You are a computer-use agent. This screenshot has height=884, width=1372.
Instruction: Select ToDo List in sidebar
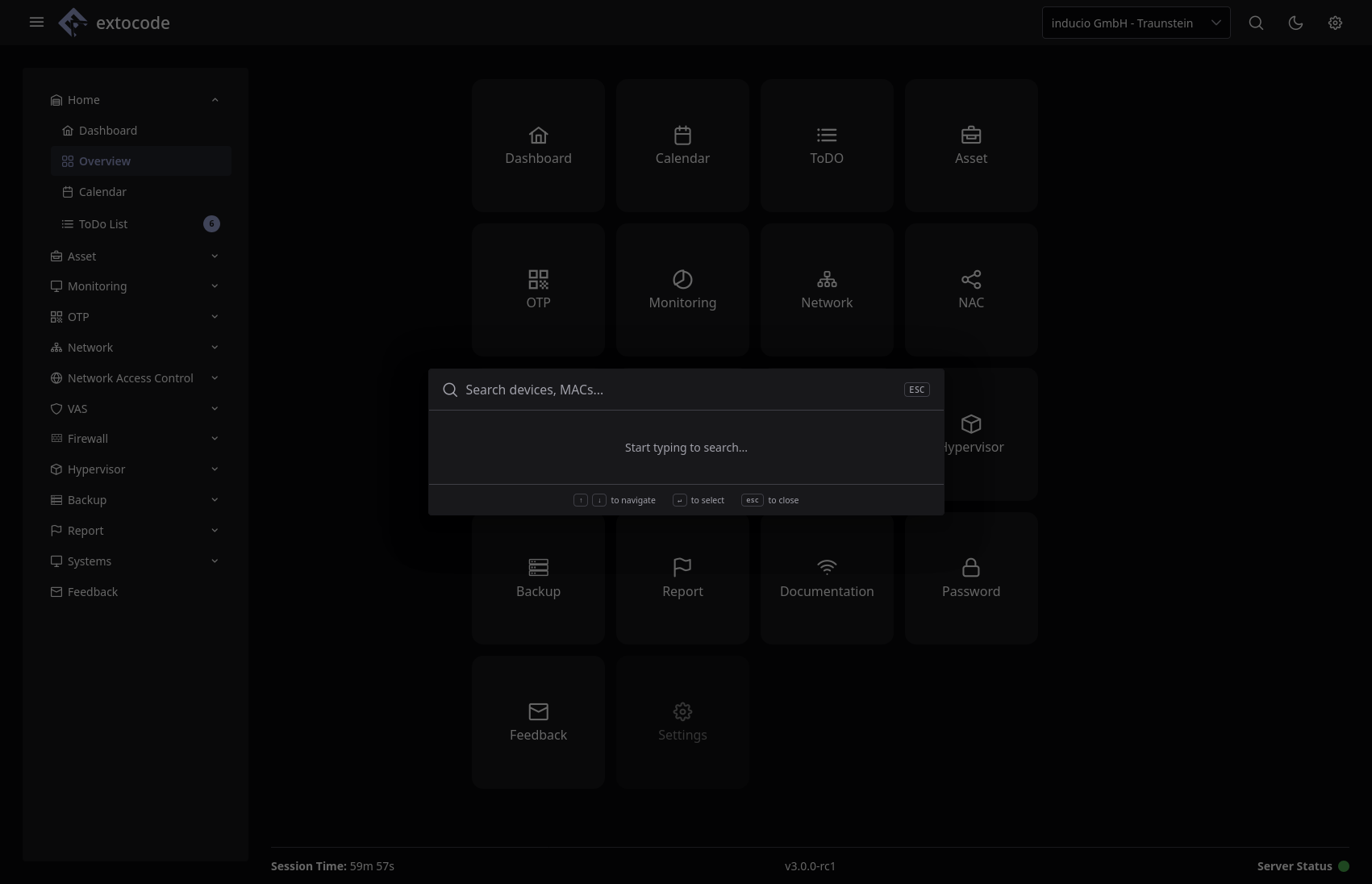click(103, 224)
